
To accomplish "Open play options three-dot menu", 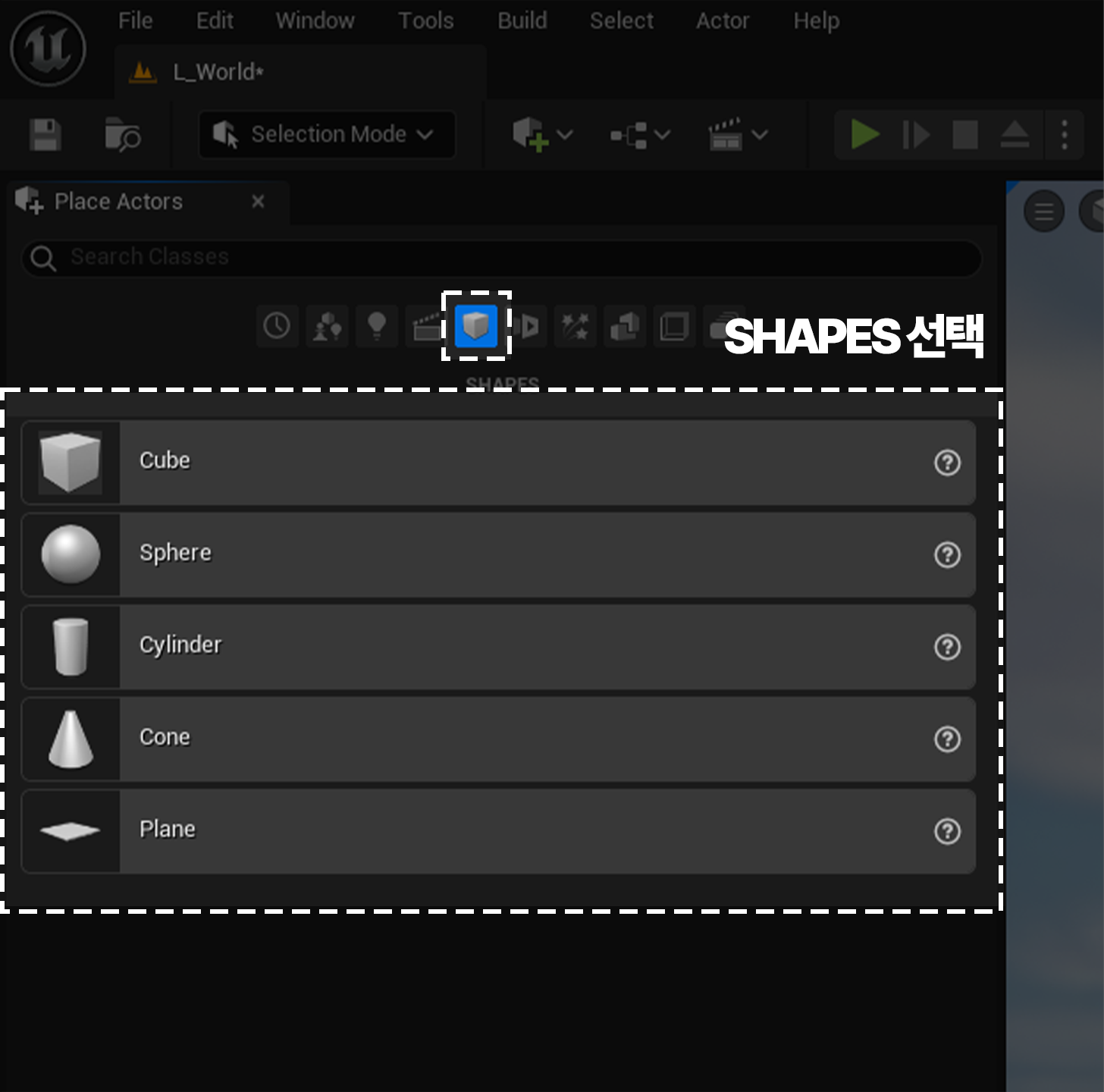I will click(1065, 135).
